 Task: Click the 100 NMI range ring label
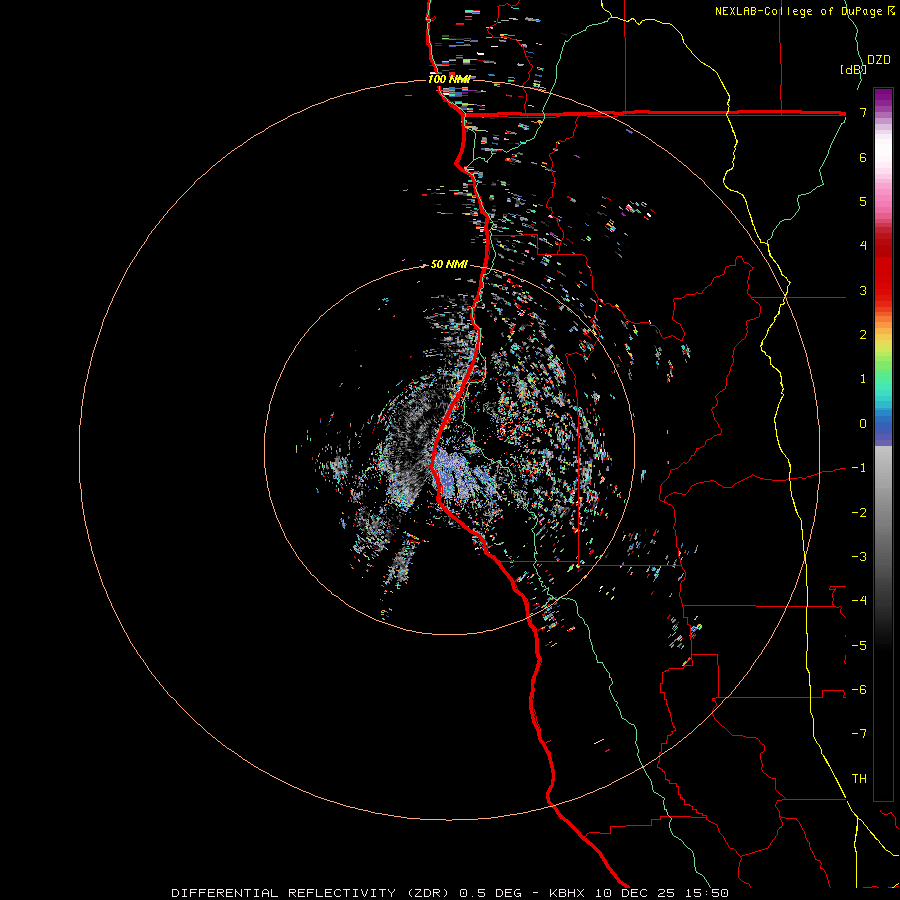(x=449, y=79)
